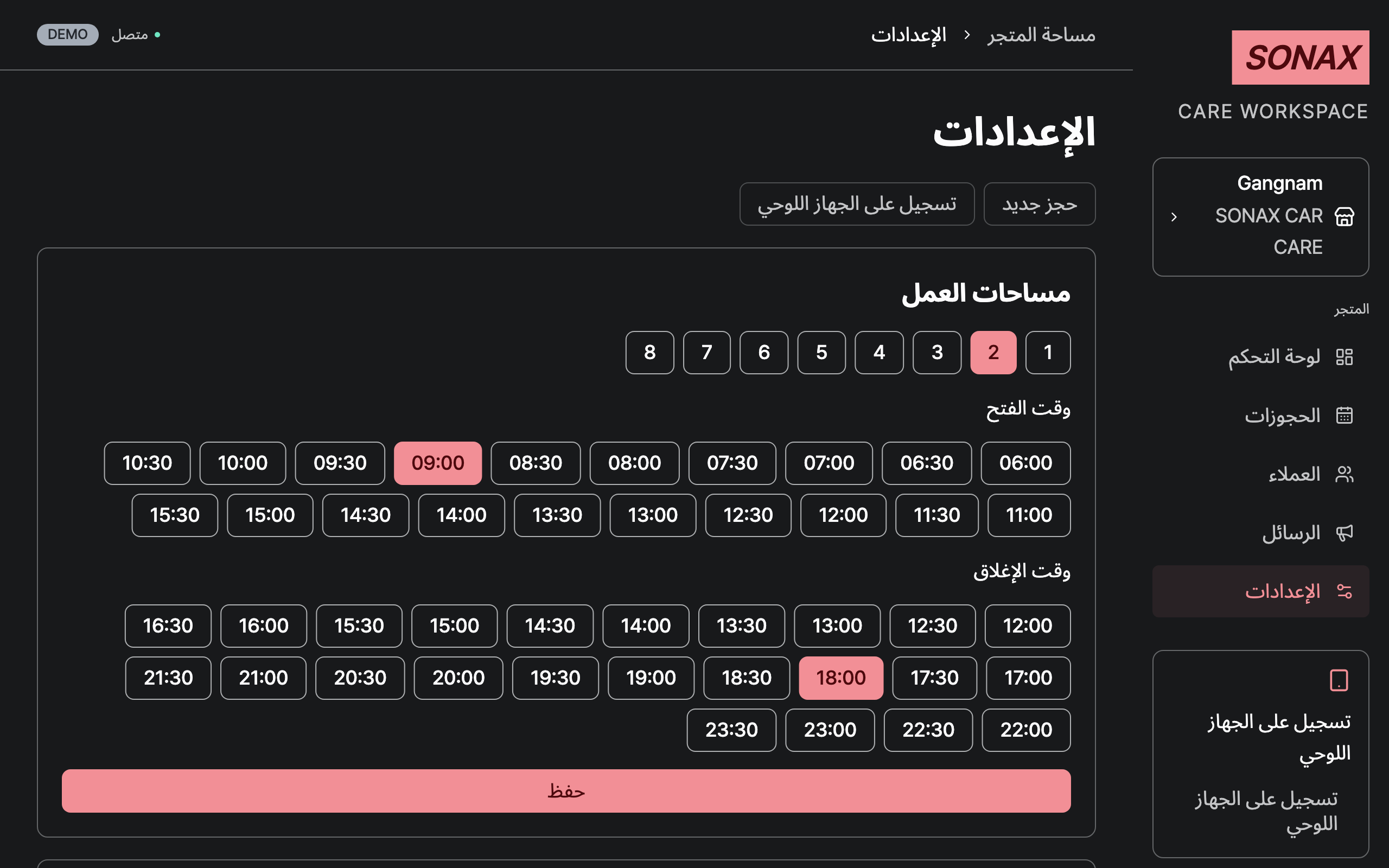Click the tablet icon in sidebar card
Viewport: 1389px width, 868px height.
click(x=1339, y=680)
